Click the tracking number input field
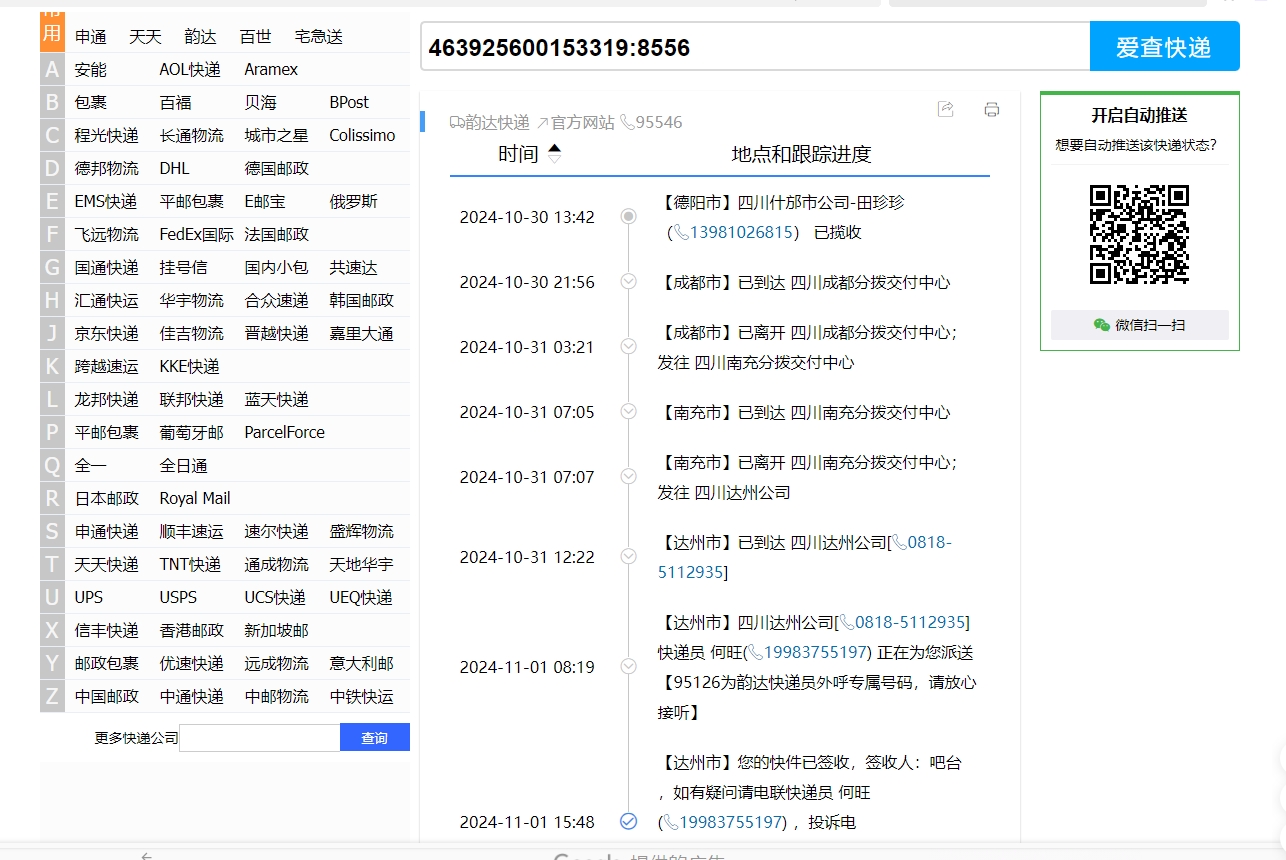This screenshot has width=1286, height=860. point(755,46)
